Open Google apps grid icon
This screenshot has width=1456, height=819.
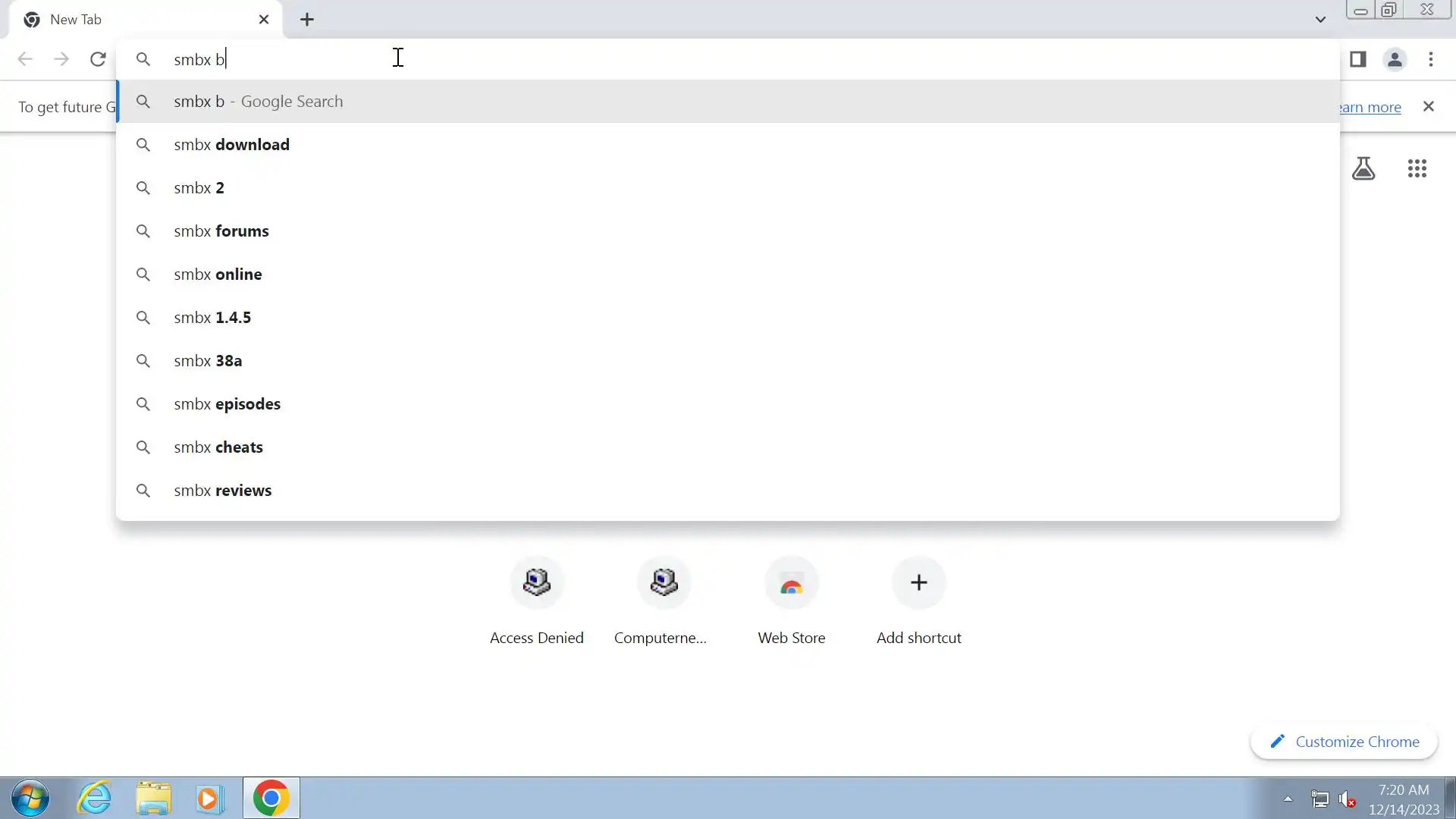(x=1417, y=168)
